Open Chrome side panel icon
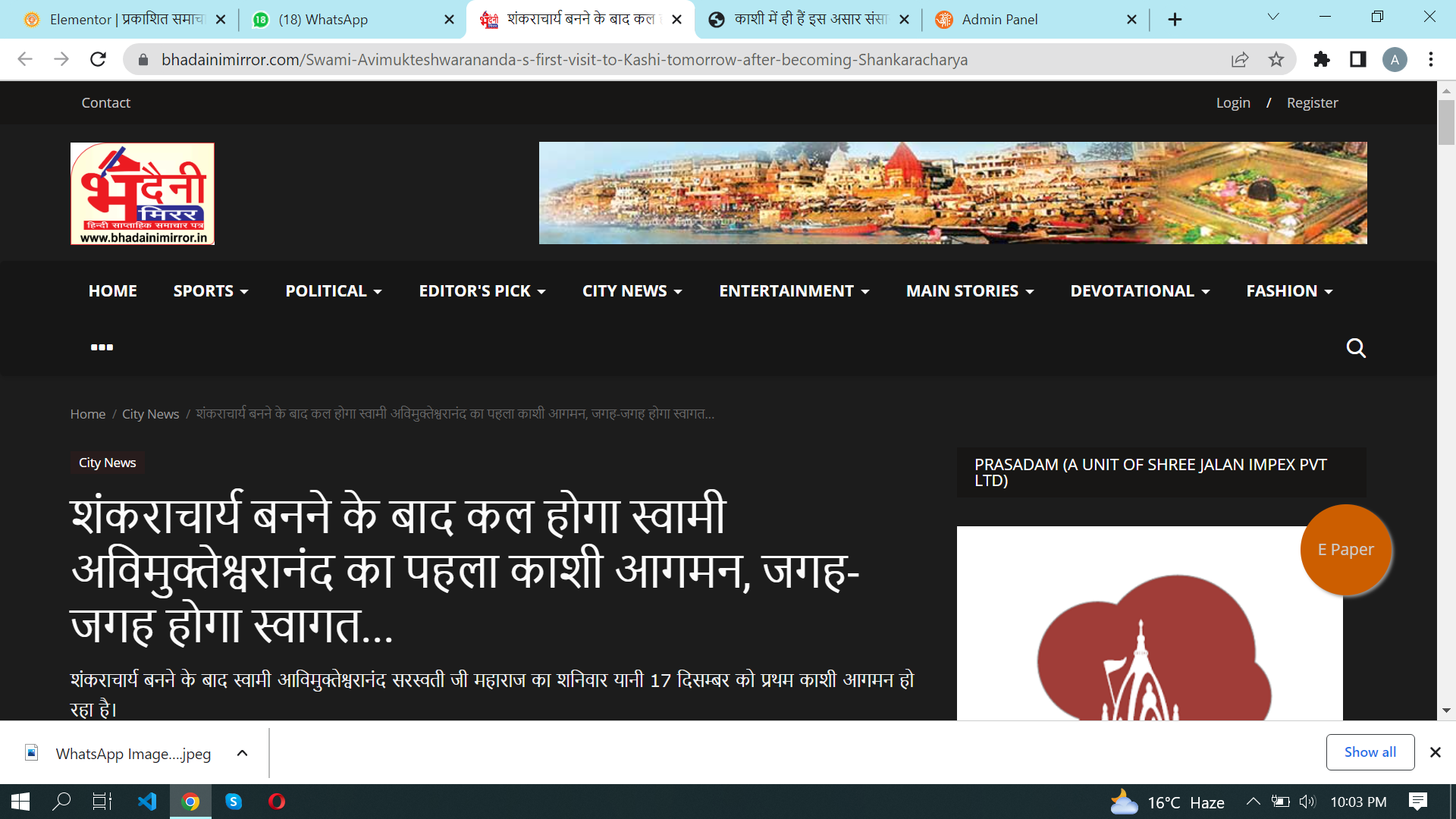This screenshot has width=1456, height=819. point(1358,59)
